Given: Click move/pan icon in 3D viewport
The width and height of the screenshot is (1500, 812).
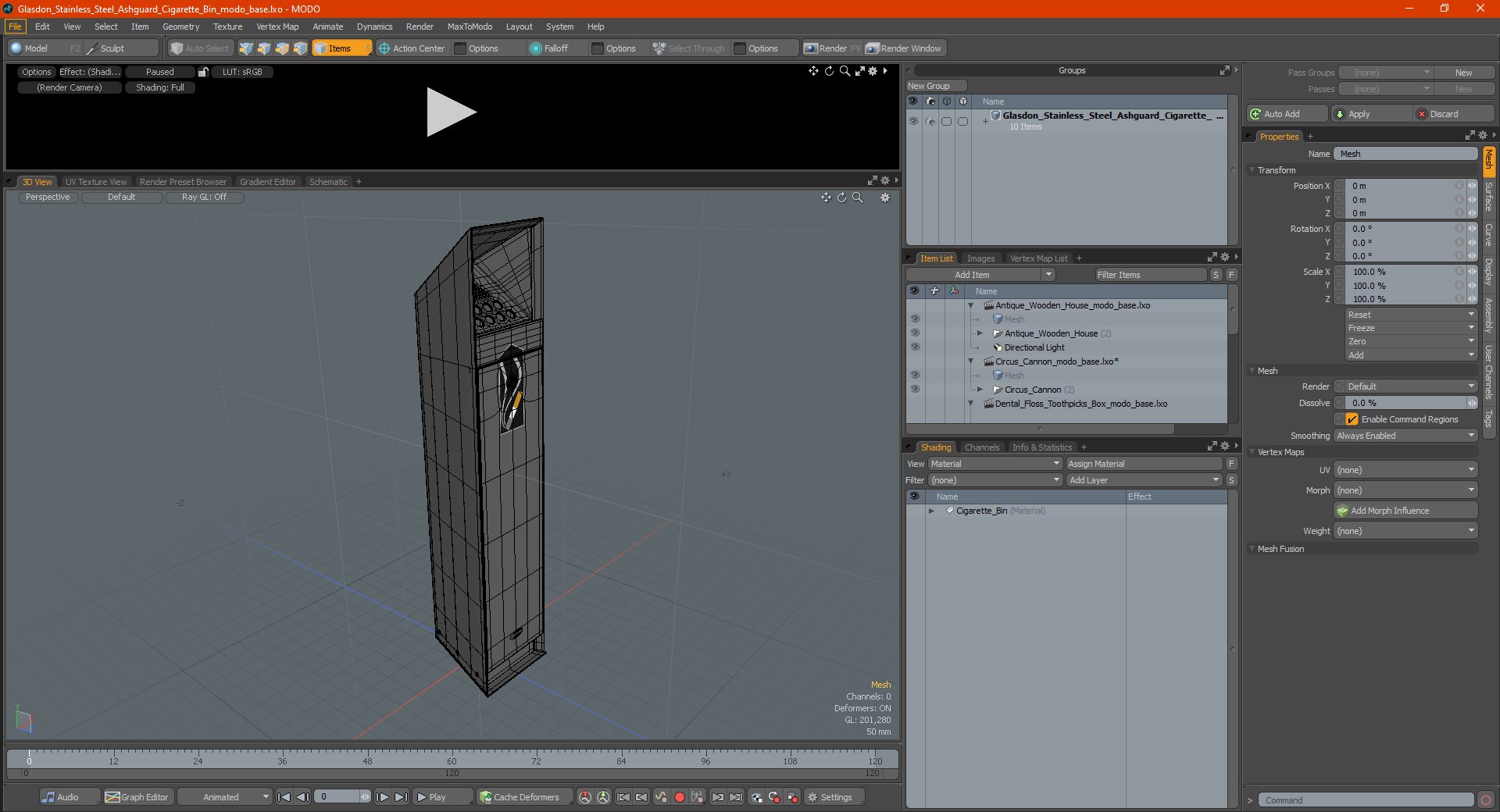Looking at the screenshot, I should click(x=826, y=198).
